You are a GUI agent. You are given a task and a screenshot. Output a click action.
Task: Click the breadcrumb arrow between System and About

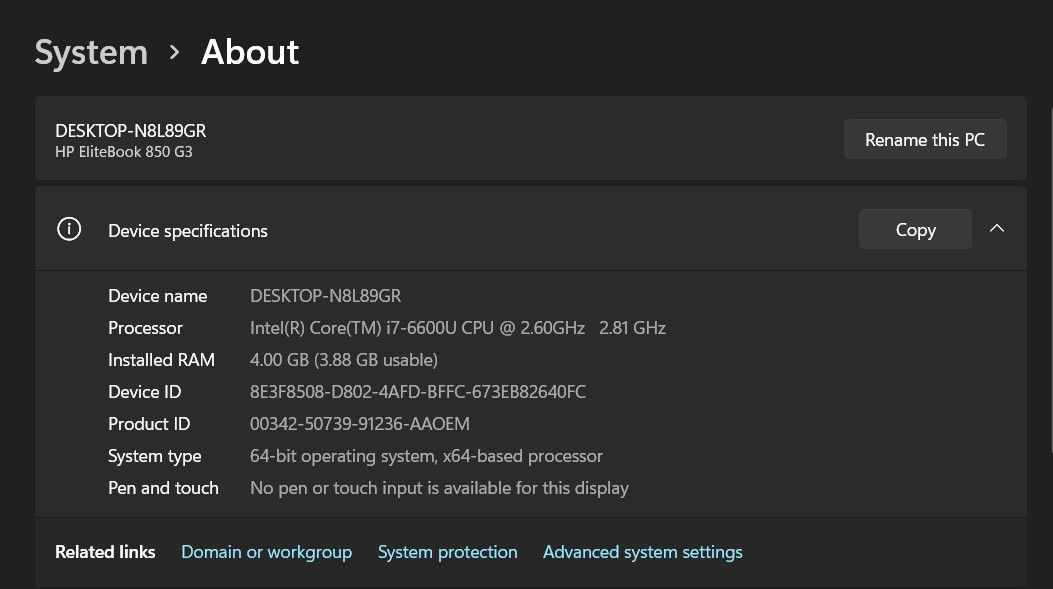(175, 52)
